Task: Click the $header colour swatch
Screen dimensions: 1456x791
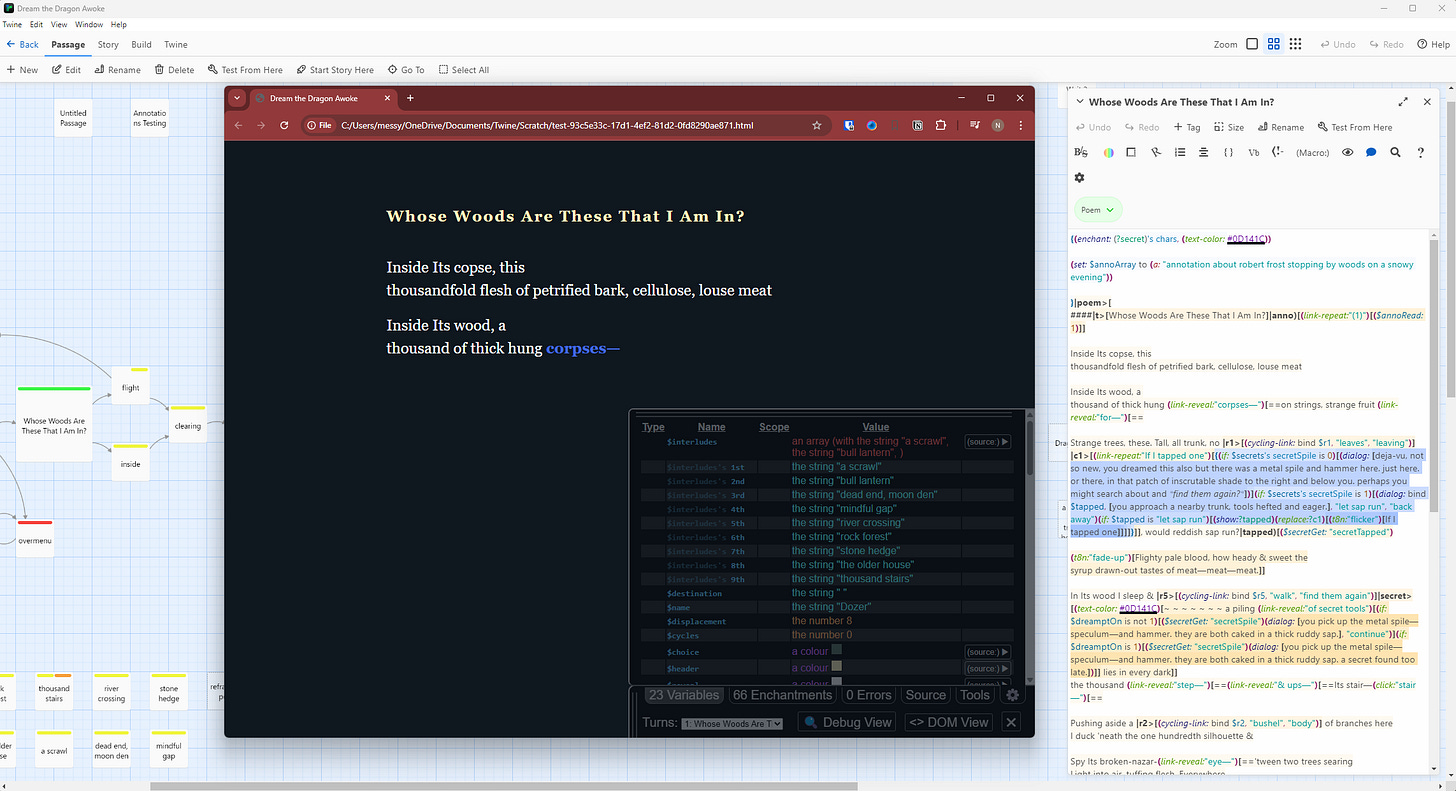Action: tap(837, 667)
